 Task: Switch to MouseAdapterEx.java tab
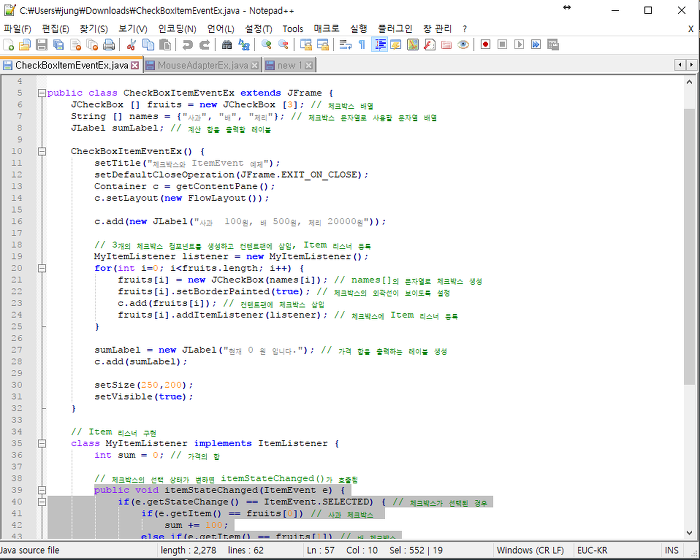[202, 65]
